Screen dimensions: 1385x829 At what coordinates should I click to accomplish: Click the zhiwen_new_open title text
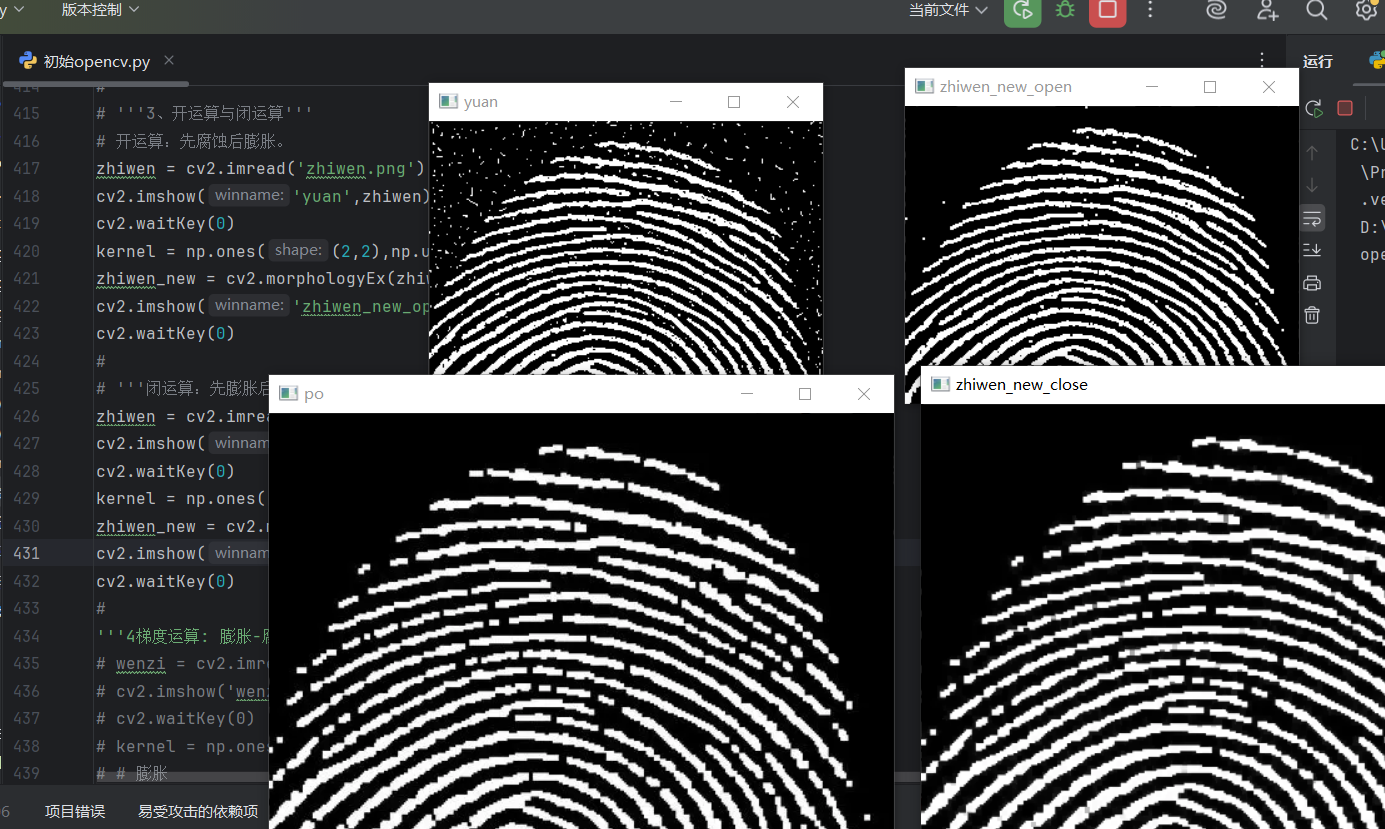point(1006,87)
